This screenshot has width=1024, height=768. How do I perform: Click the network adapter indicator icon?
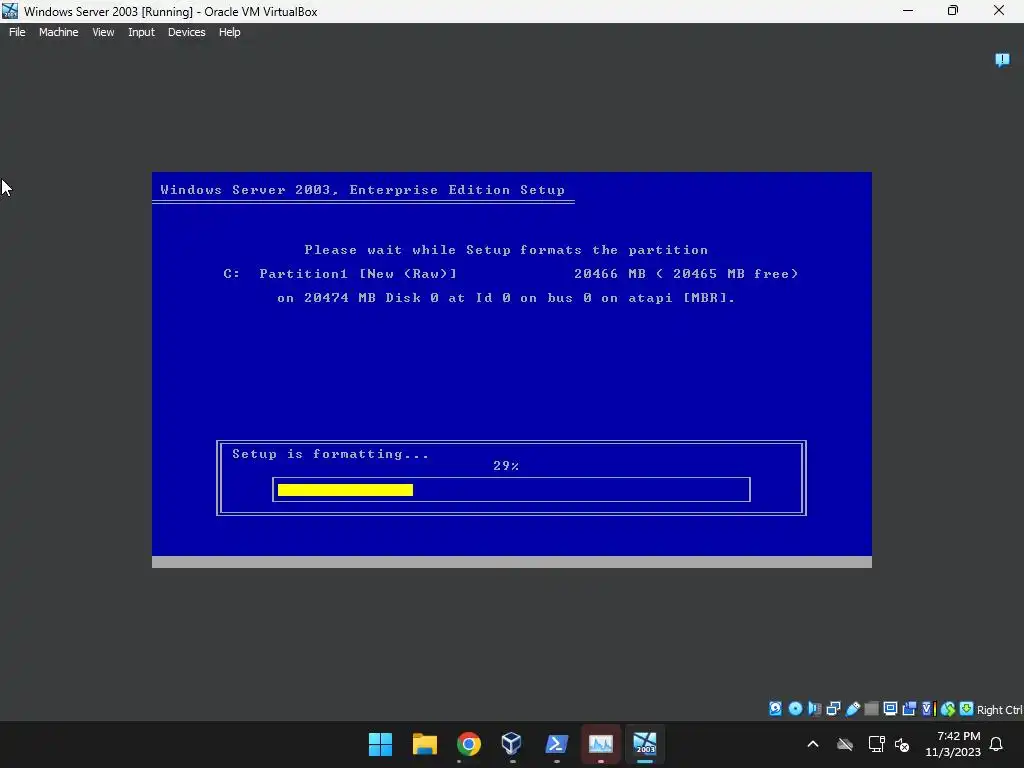(833, 709)
